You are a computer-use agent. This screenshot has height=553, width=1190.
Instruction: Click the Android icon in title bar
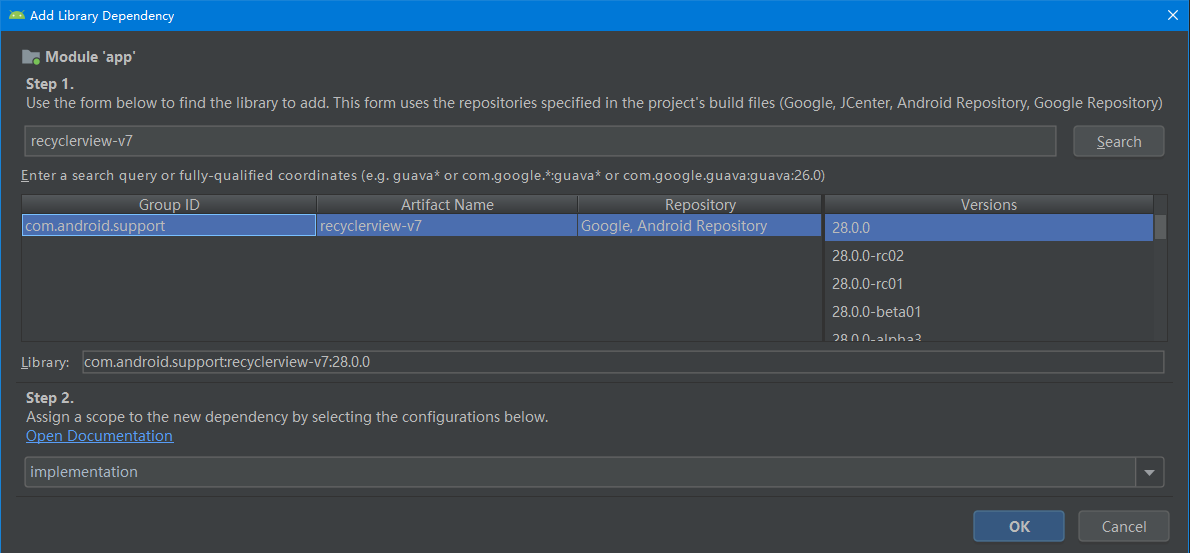tap(16, 15)
